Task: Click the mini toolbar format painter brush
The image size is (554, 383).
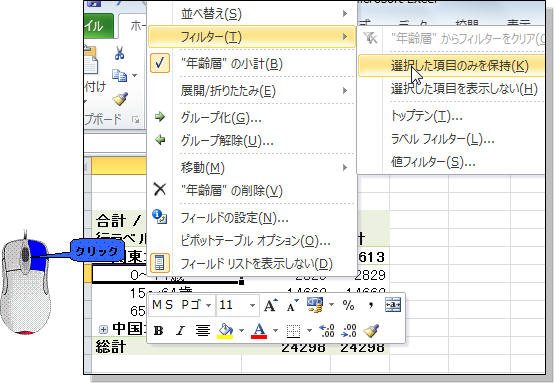Action: [x=371, y=331]
